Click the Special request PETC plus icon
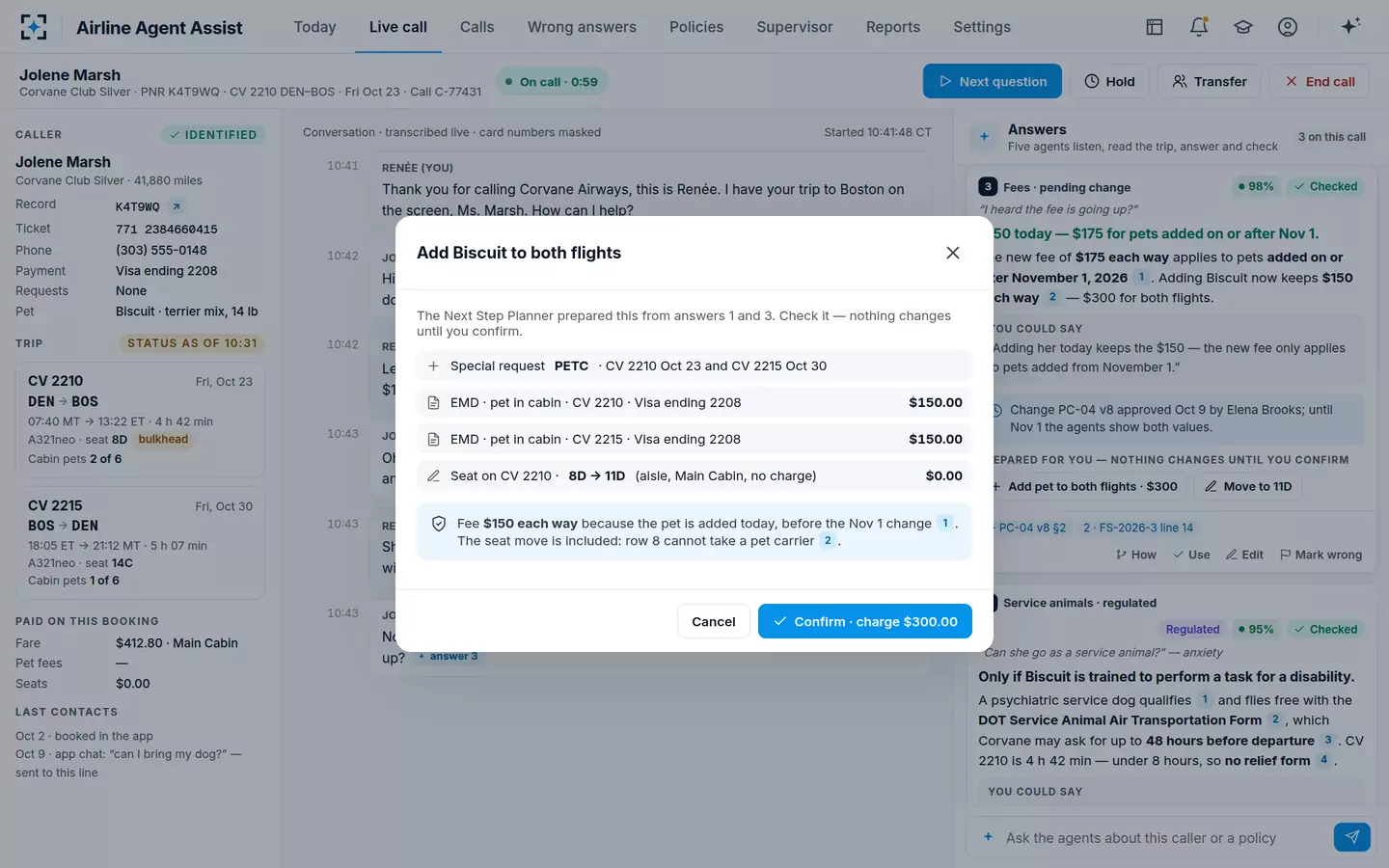 (434, 366)
